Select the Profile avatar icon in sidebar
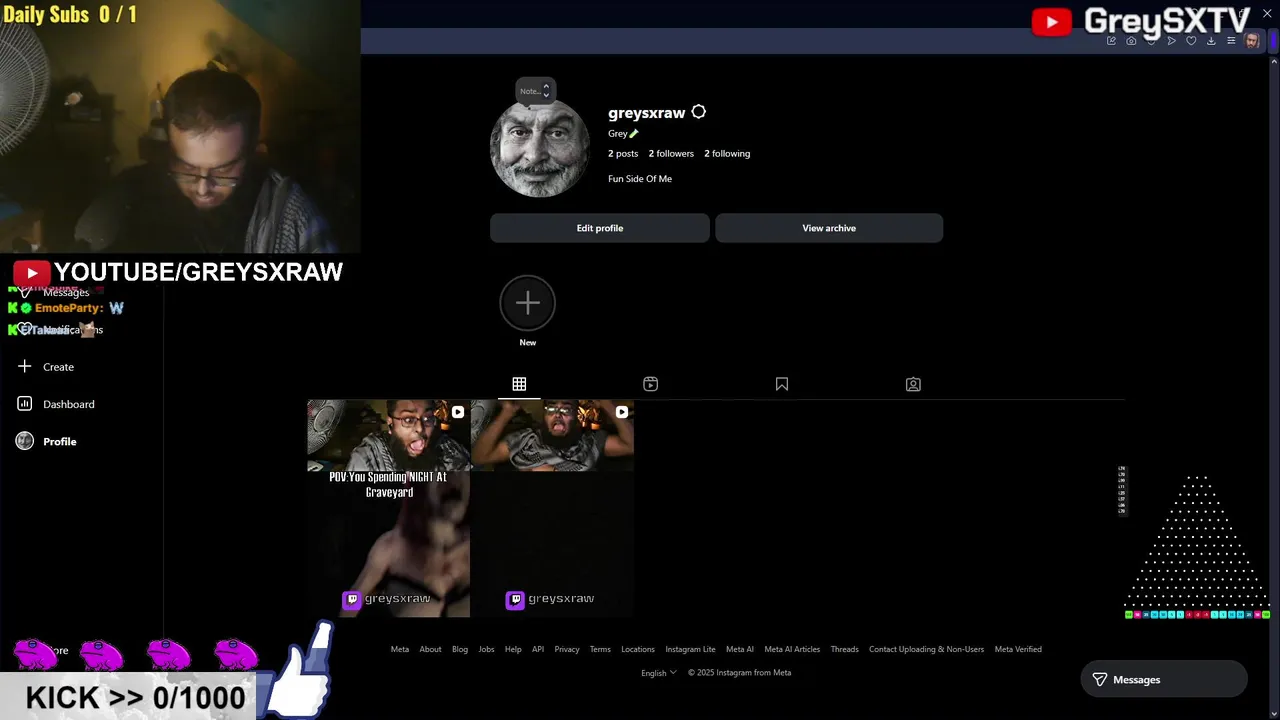The height and width of the screenshot is (720, 1280). tap(25, 441)
